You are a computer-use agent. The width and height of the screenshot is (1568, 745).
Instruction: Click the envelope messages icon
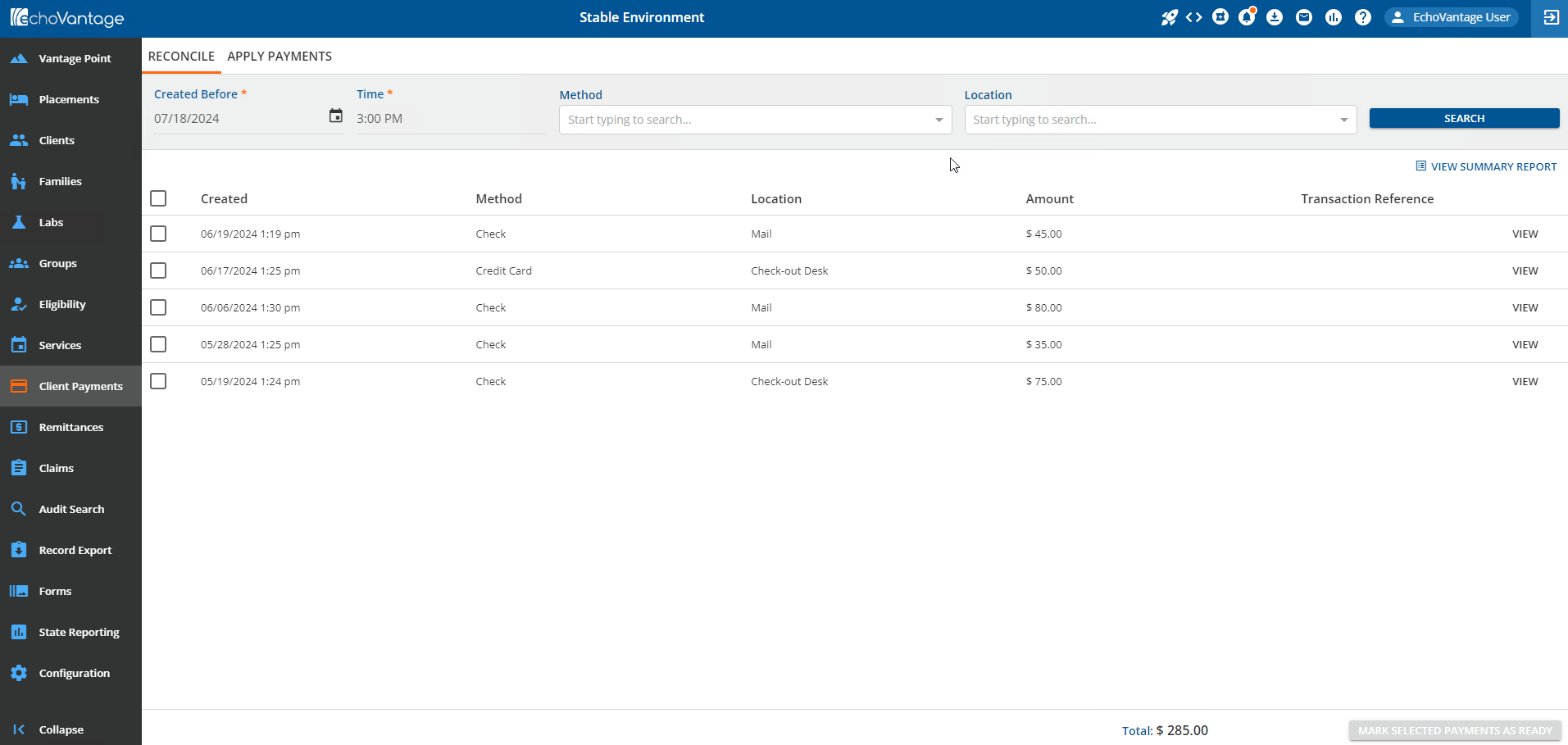click(1304, 17)
